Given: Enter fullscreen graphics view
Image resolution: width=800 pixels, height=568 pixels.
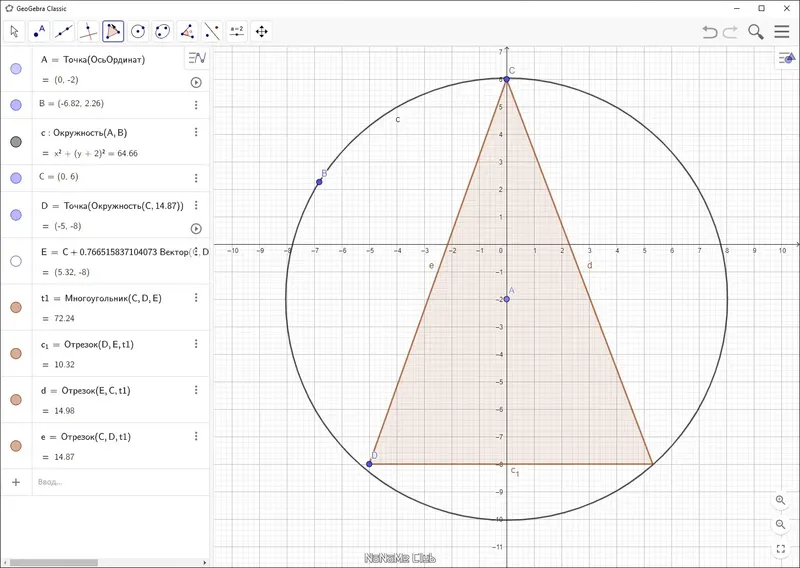Looking at the screenshot, I should pos(780,549).
